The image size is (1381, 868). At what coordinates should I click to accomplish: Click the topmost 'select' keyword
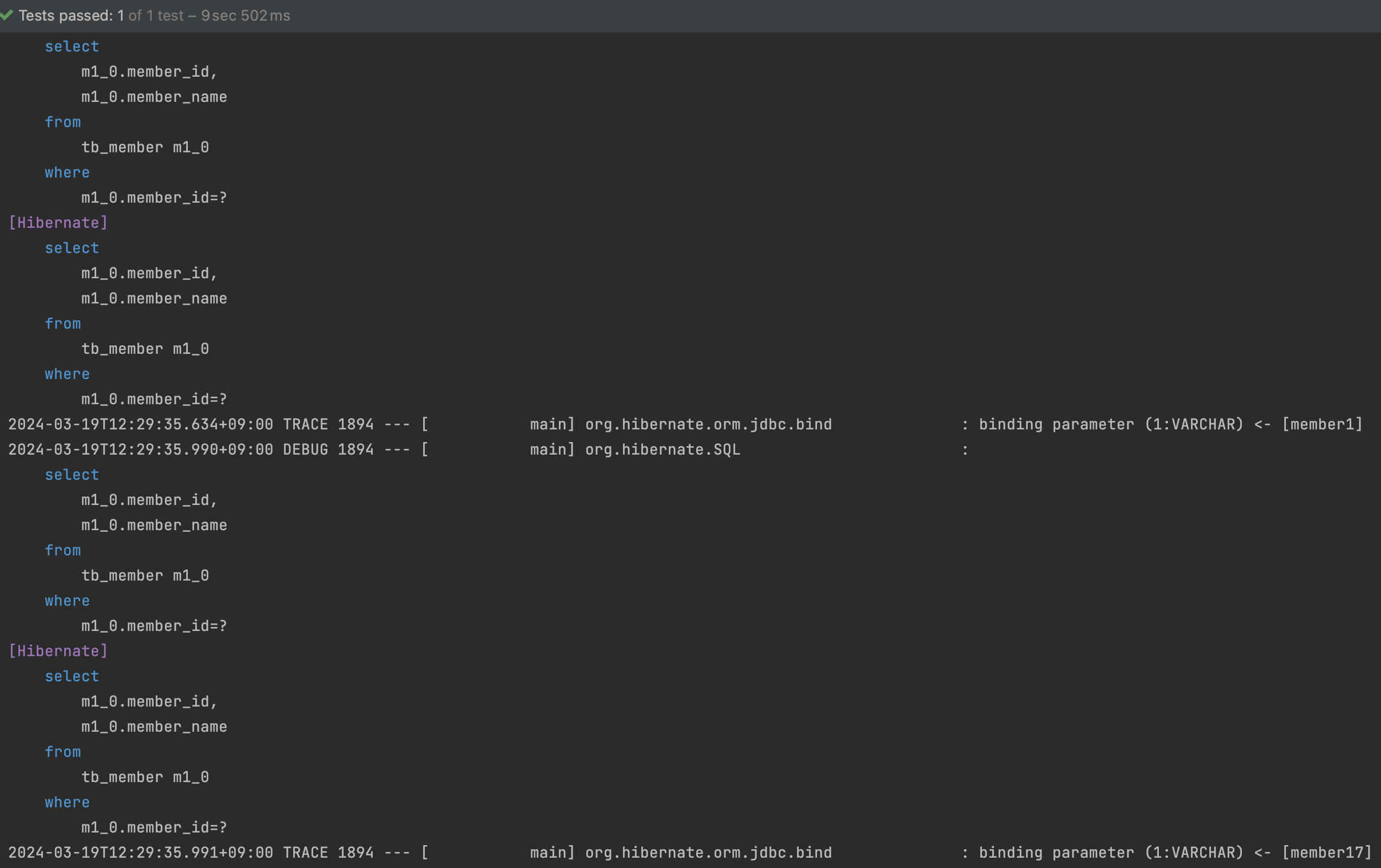pos(72,46)
